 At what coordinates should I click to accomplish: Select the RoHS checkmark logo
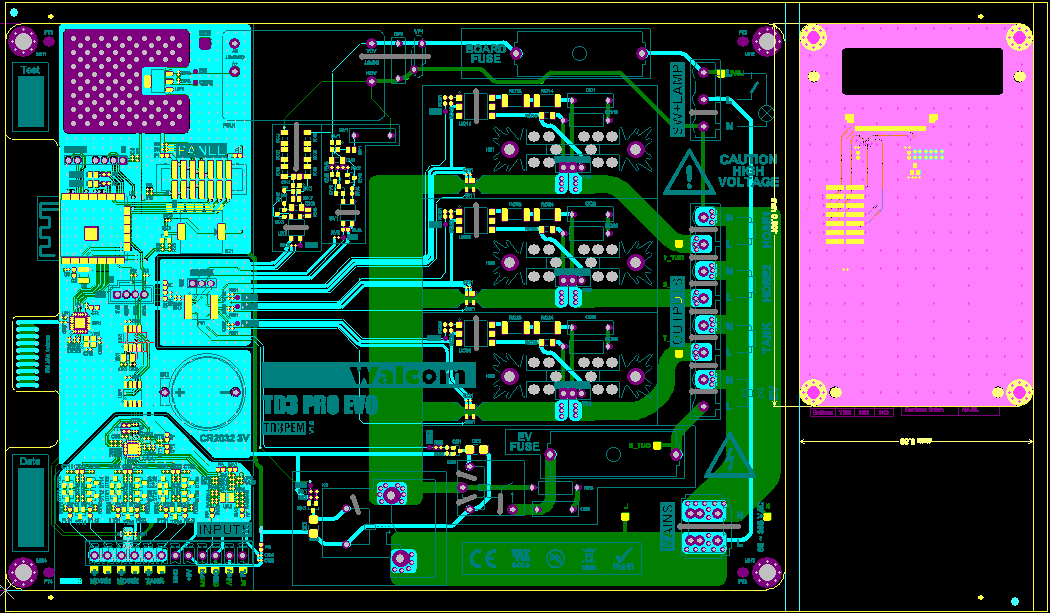tap(625, 557)
